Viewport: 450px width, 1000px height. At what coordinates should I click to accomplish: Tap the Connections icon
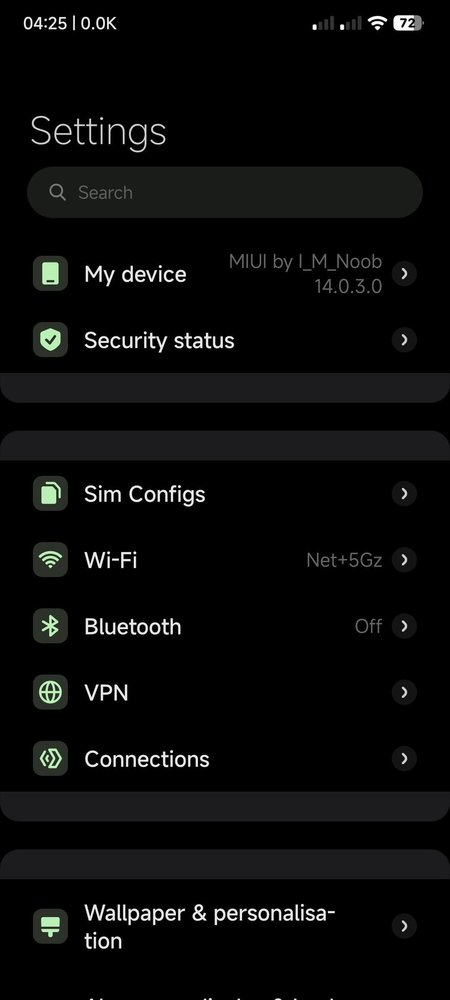coord(50,758)
